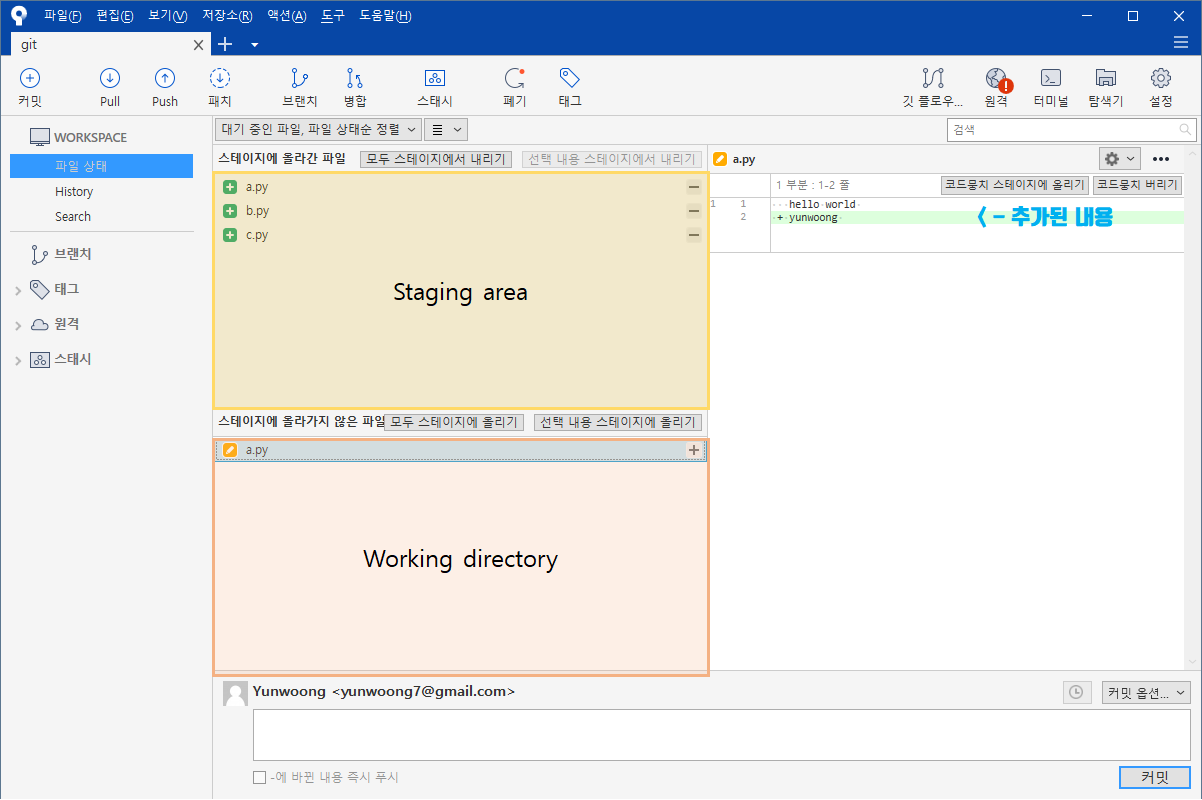Open the 원격 remote toolbar icon
The width and height of the screenshot is (1202, 800).
click(996, 78)
